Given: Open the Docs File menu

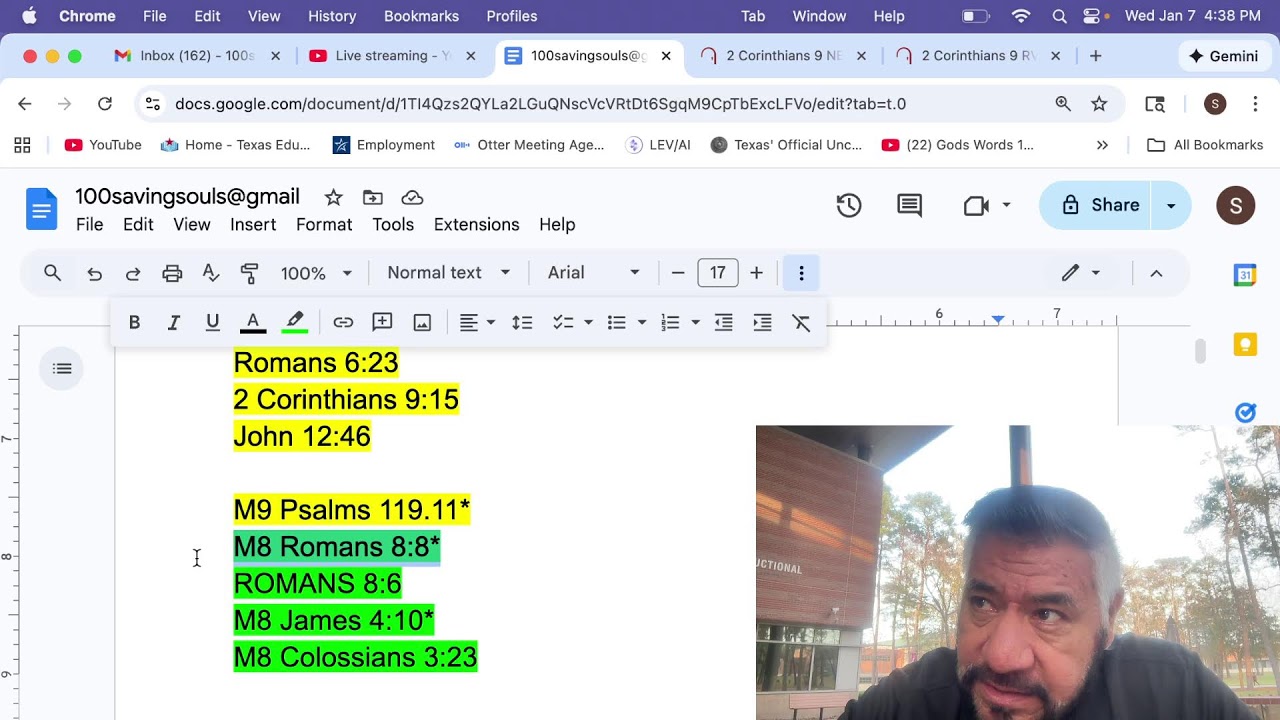Looking at the screenshot, I should coord(89,224).
